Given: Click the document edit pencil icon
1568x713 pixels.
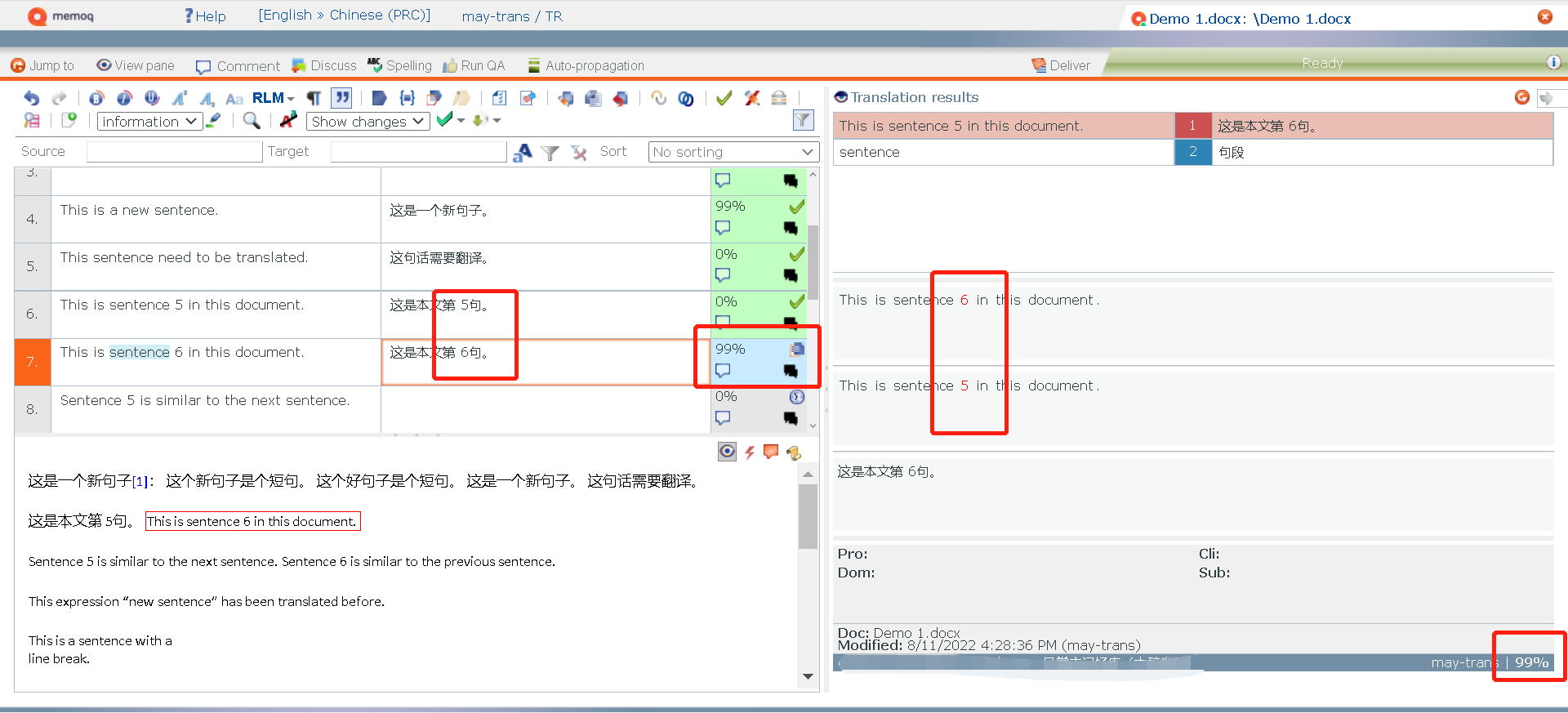Looking at the screenshot, I should 528,98.
